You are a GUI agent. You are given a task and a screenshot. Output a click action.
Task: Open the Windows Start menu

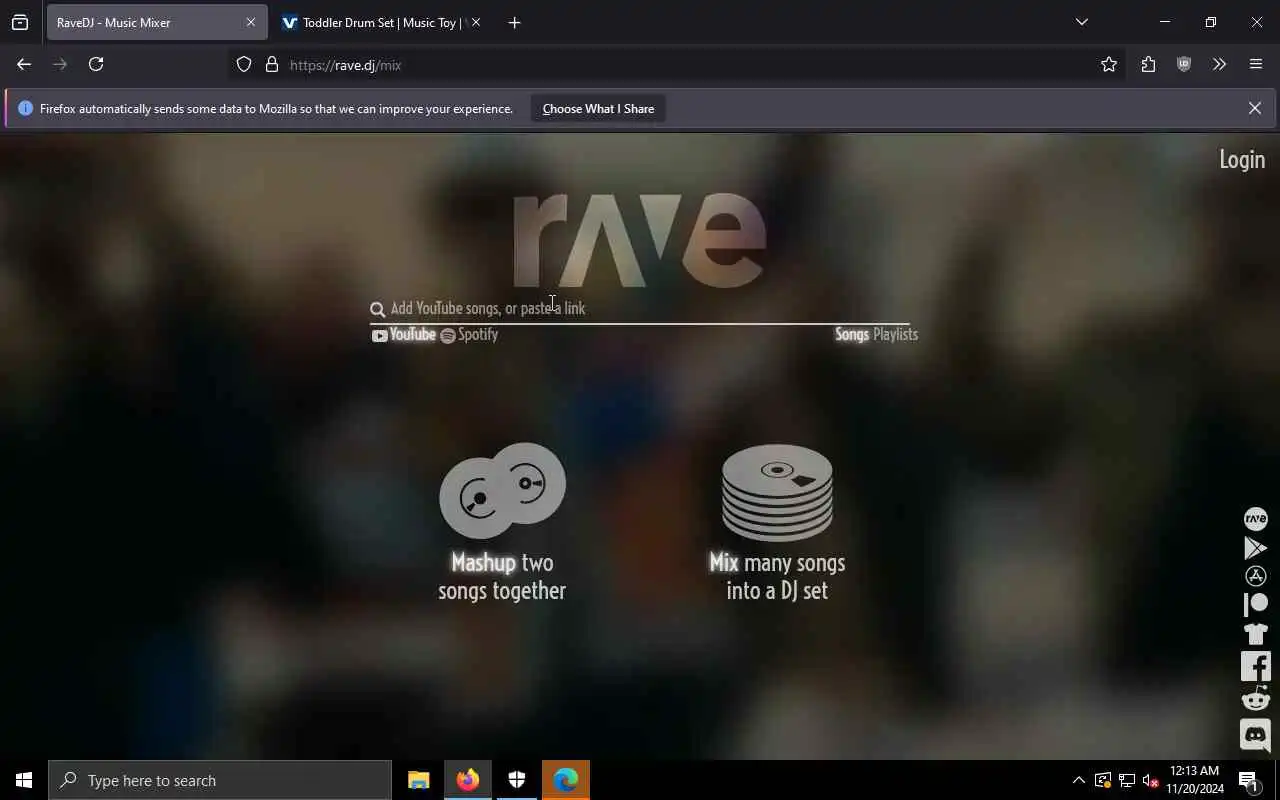click(24, 780)
